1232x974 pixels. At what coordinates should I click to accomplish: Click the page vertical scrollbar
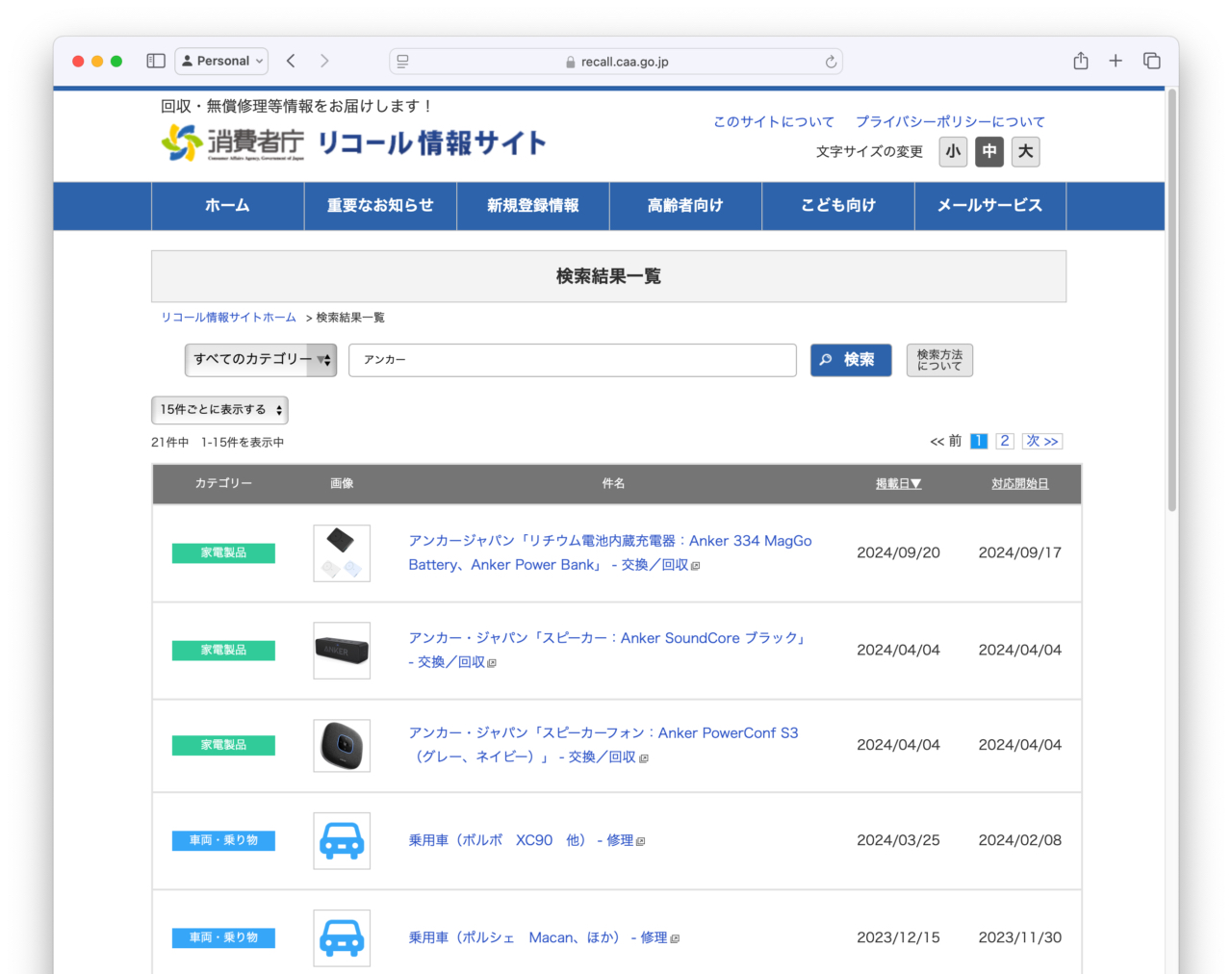pyautogui.click(x=1171, y=300)
